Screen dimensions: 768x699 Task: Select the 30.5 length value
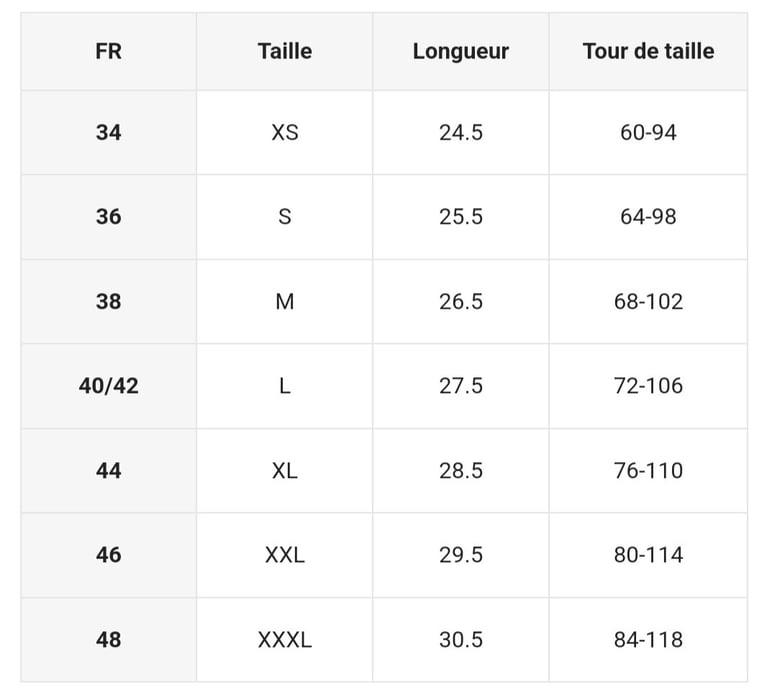coord(460,639)
